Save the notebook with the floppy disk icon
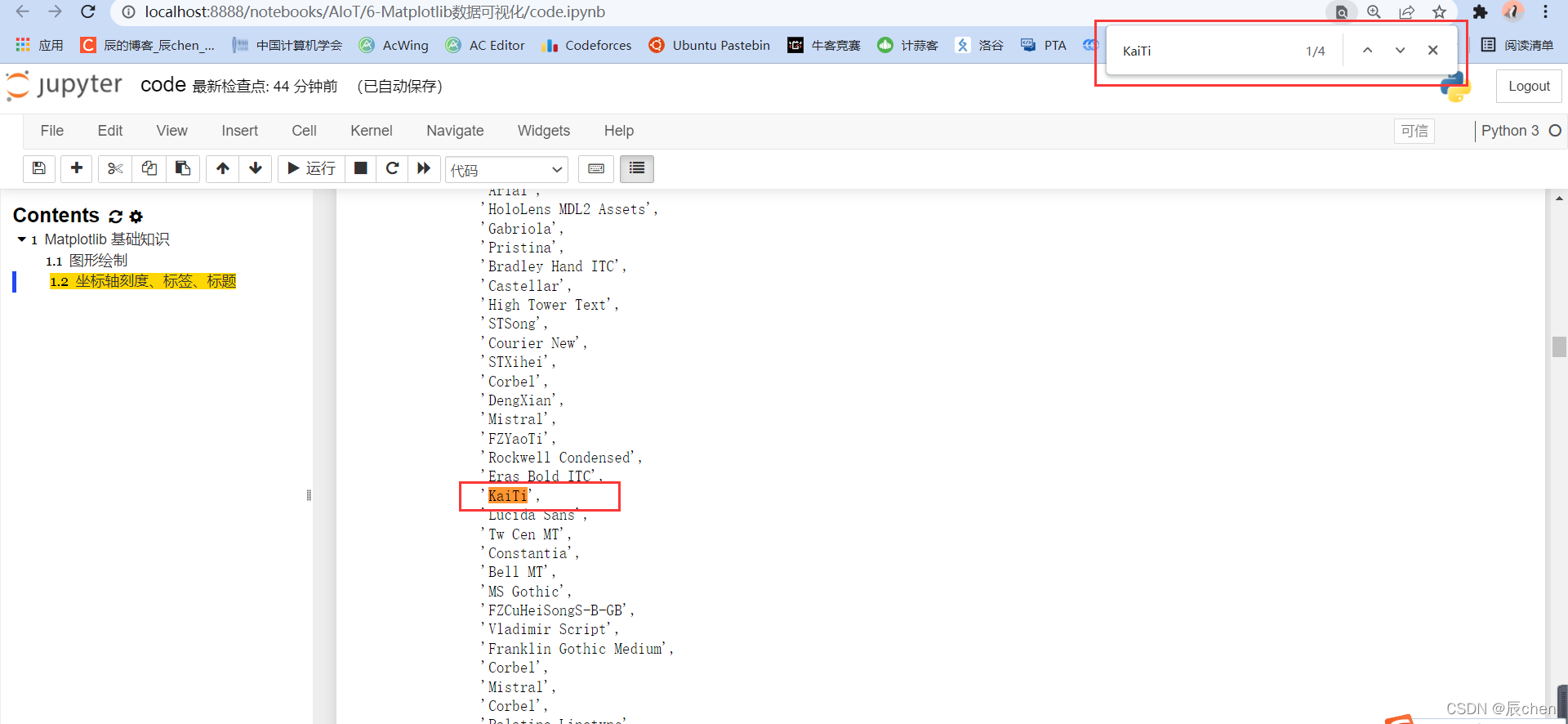Screen dimensions: 1568x724 tap(39, 168)
